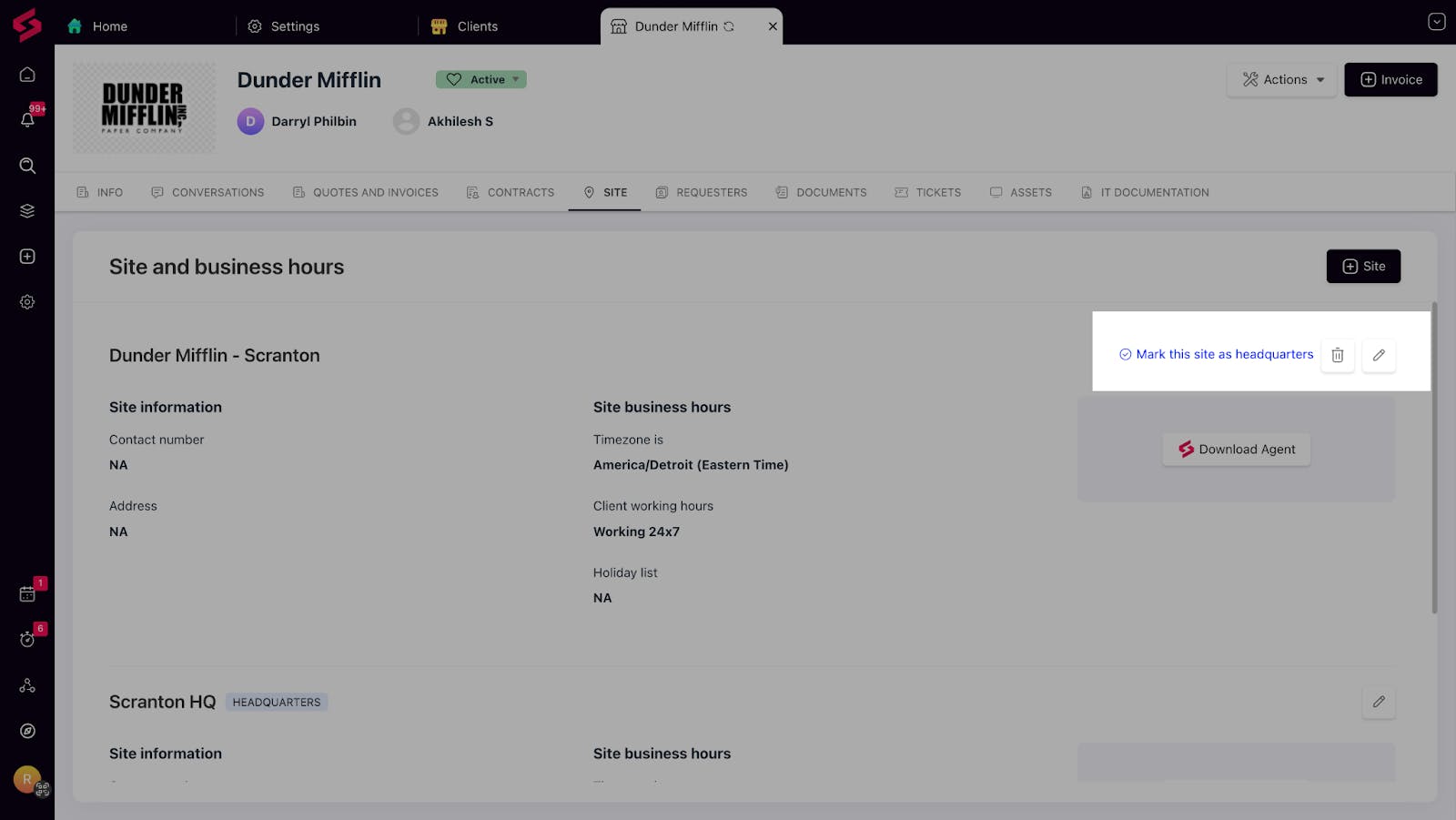This screenshot has height=820, width=1456.
Task: Open the compass explore icon in sidebar
Action: click(x=27, y=731)
